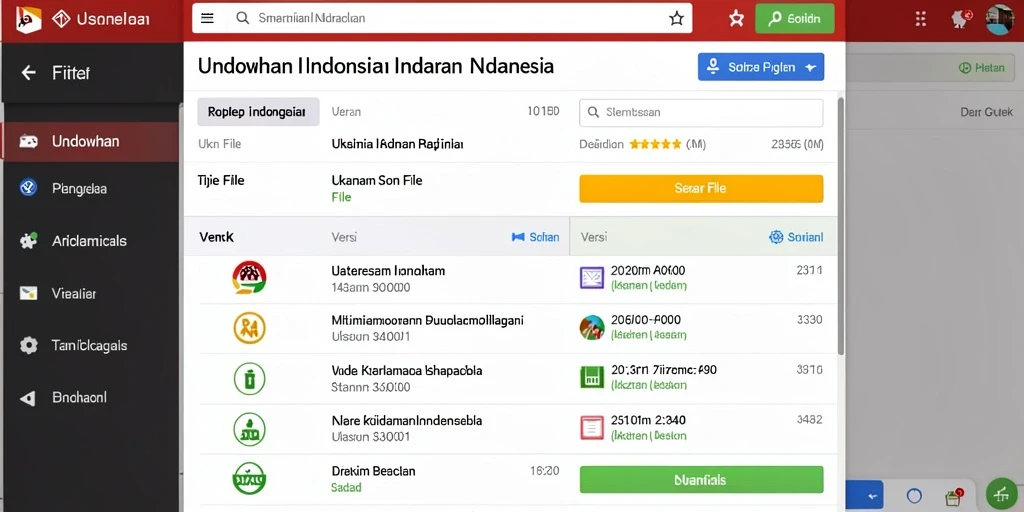Go back using the Fiitef arrow
The width and height of the screenshot is (1024, 512).
tap(28, 72)
